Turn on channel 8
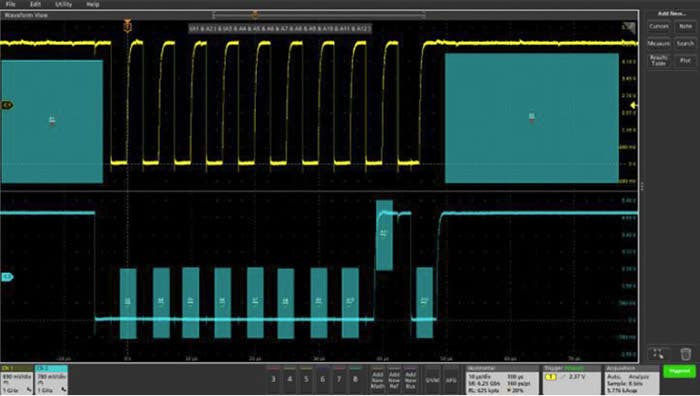 point(355,379)
